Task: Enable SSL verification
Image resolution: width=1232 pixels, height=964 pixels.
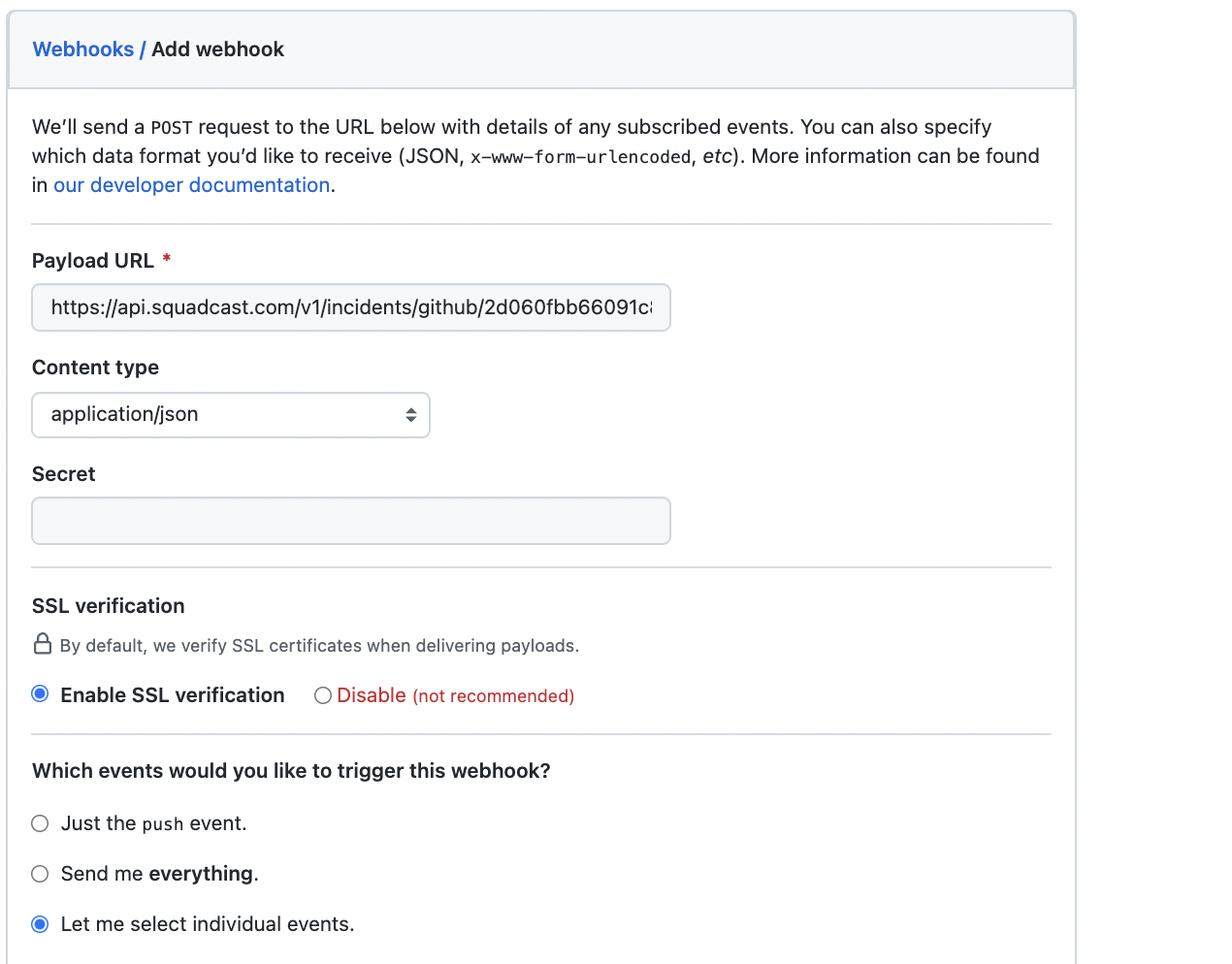Action: coord(40,694)
